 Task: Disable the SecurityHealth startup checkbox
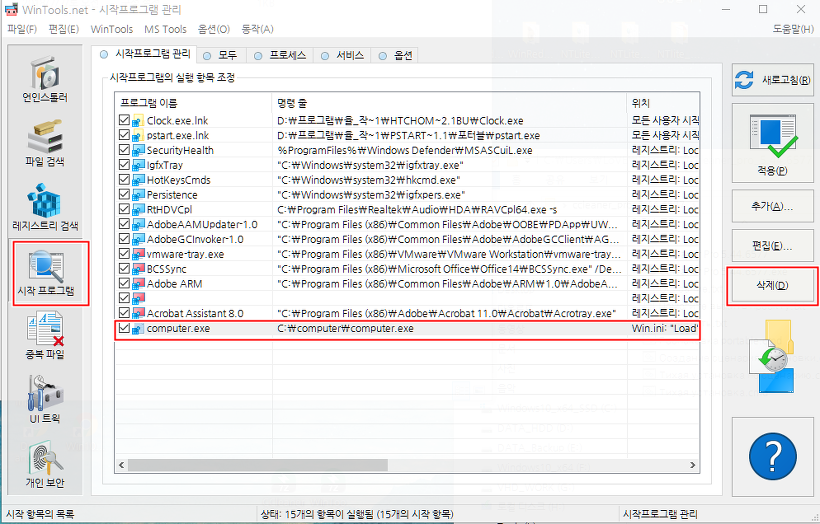click(x=124, y=150)
